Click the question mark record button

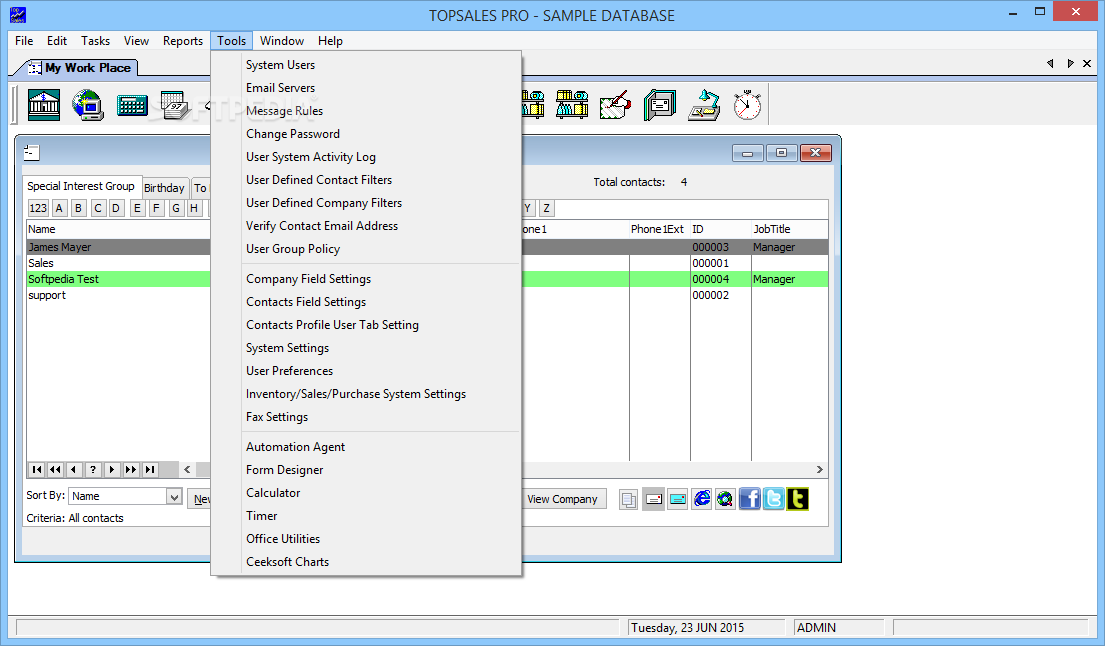(x=93, y=470)
